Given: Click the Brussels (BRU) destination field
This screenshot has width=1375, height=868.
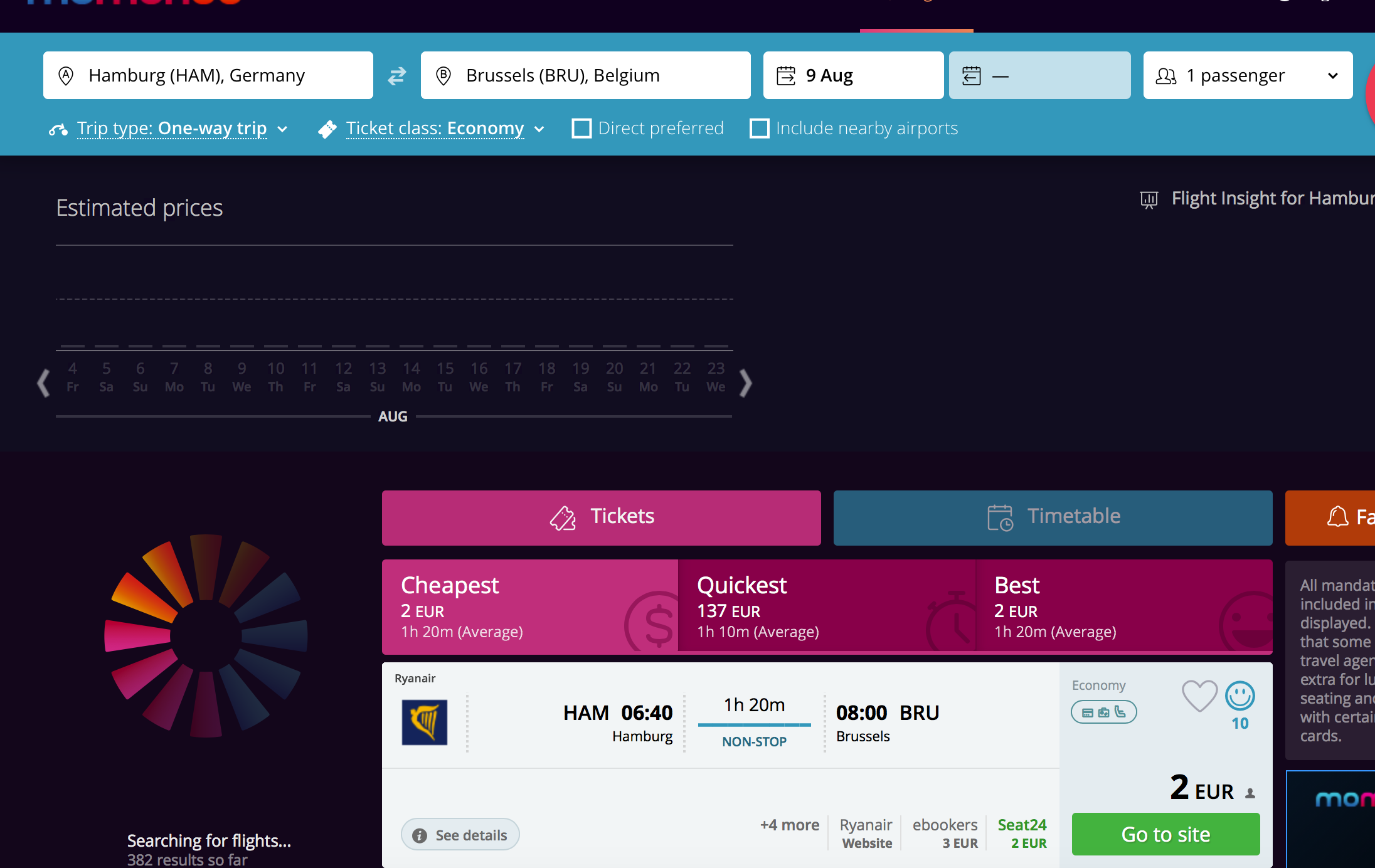Looking at the screenshot, I should pyautogui.click(x=585, y=75).
